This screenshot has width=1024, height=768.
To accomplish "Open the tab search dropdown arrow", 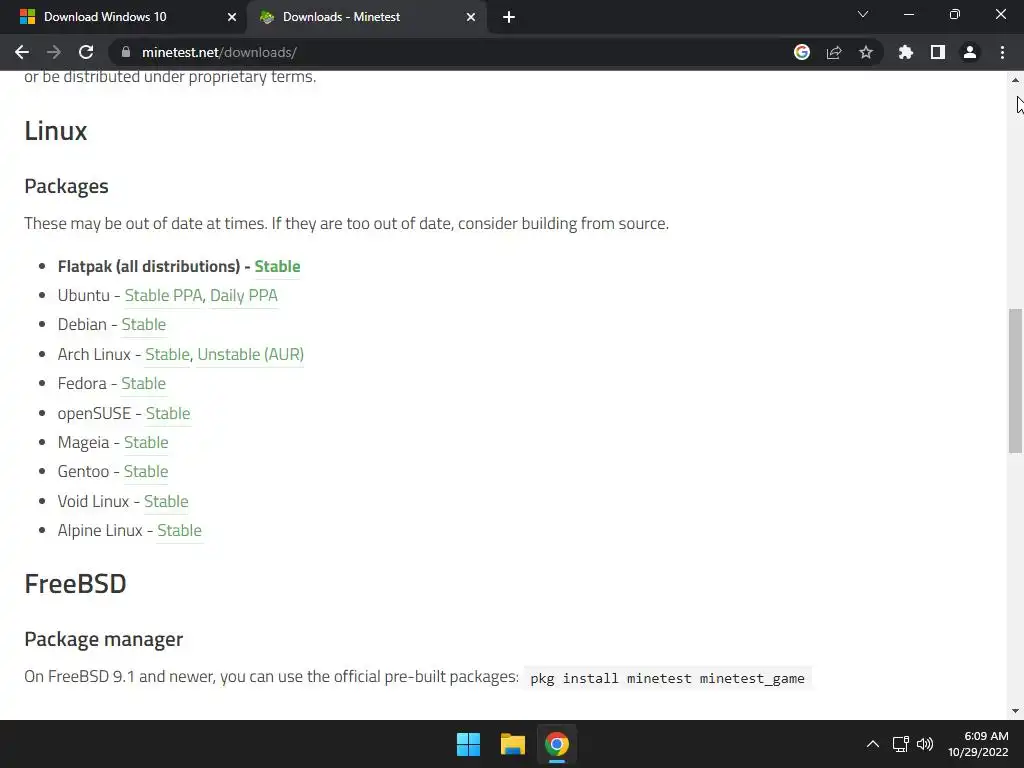I will click(863, 14).
